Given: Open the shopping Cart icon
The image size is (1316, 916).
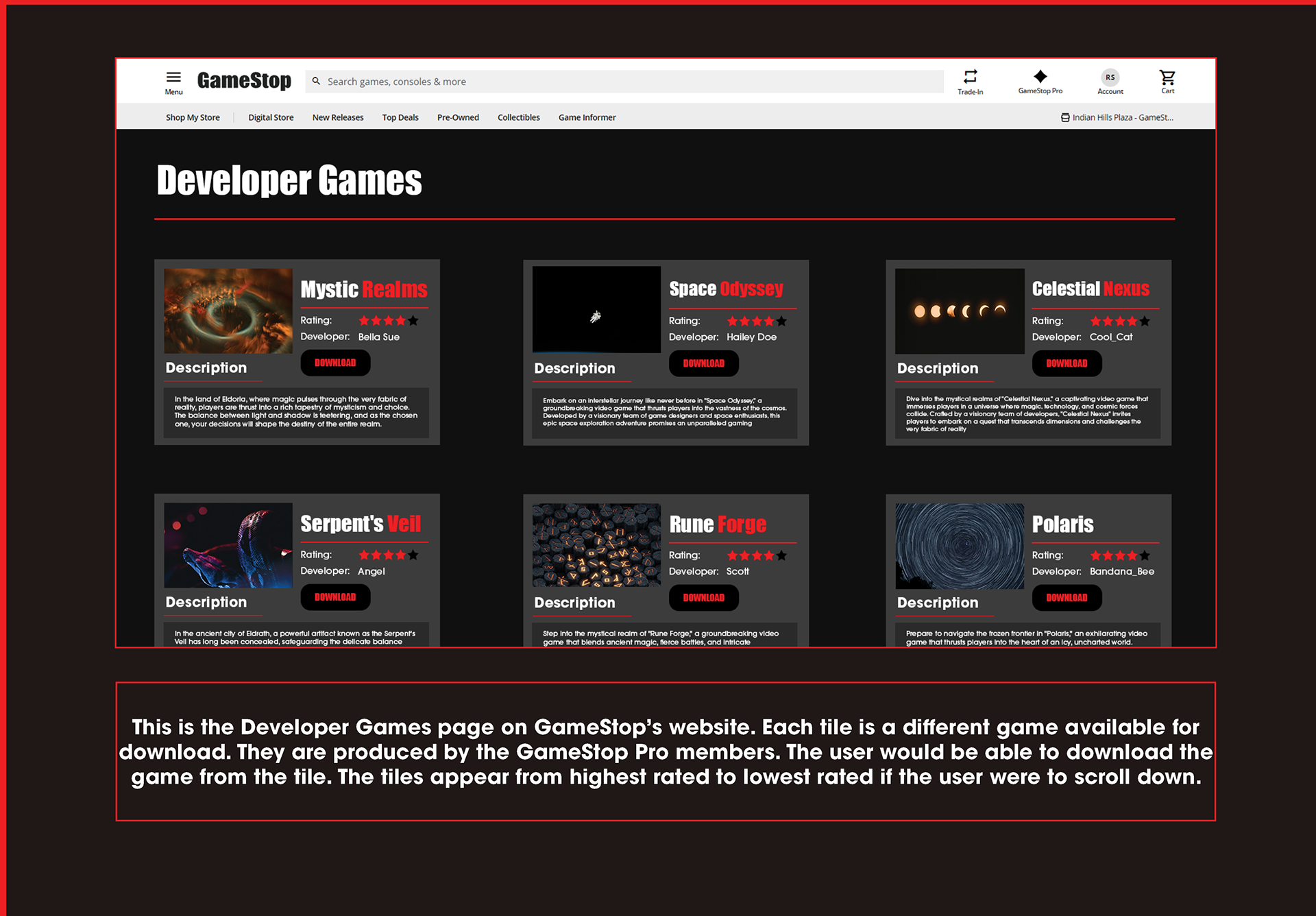Looking at the screenshot, I should [x=1167, y=77].
